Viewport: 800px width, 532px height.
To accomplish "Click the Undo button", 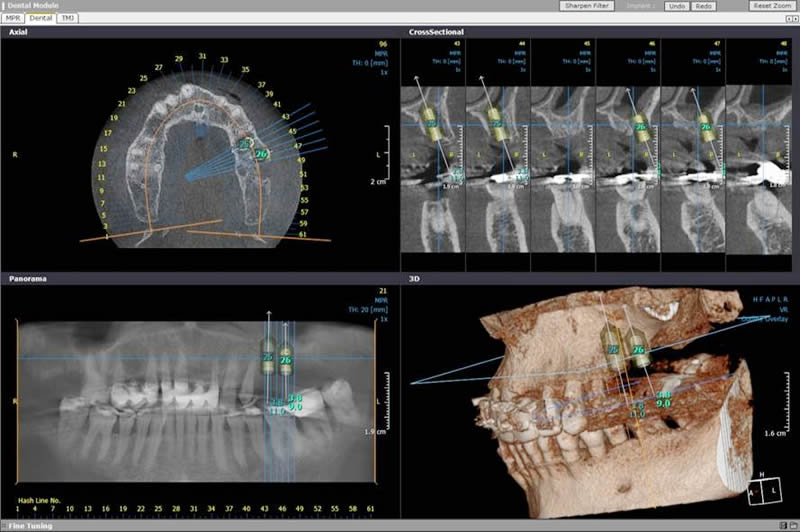I will [677, 6].
